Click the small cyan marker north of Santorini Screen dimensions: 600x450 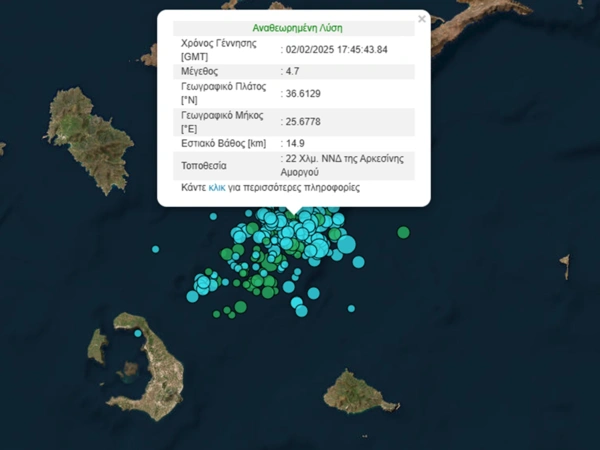click(x=138, y=334)
